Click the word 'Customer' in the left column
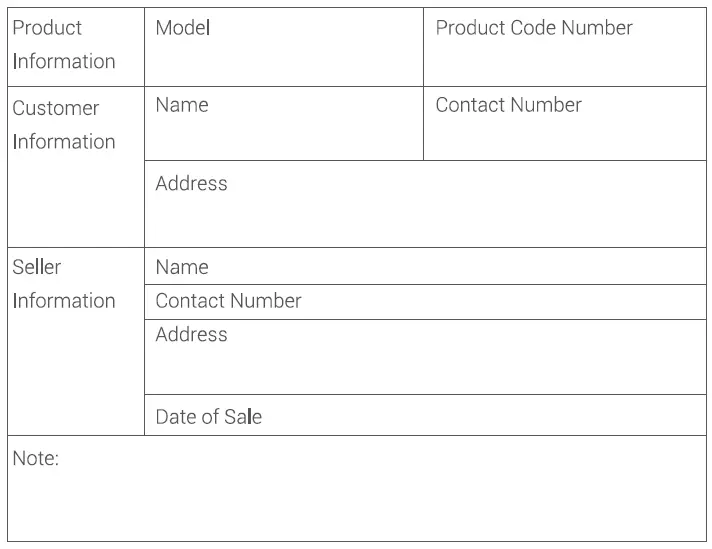 tap(56, 108)
